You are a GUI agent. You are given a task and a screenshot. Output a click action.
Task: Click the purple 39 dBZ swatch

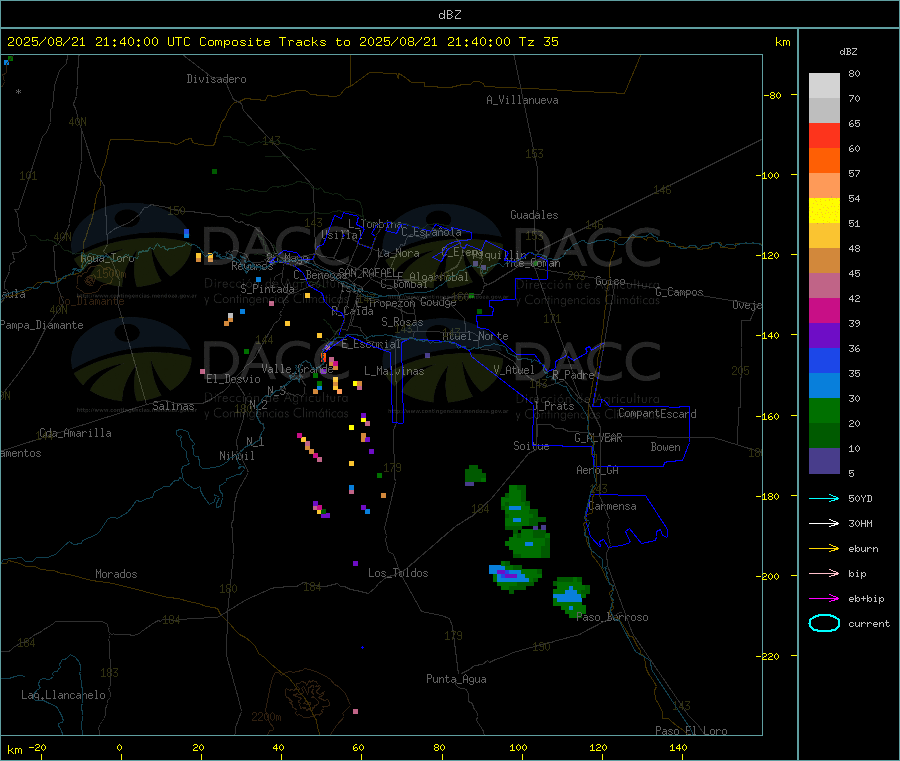(x=824, y=335)
